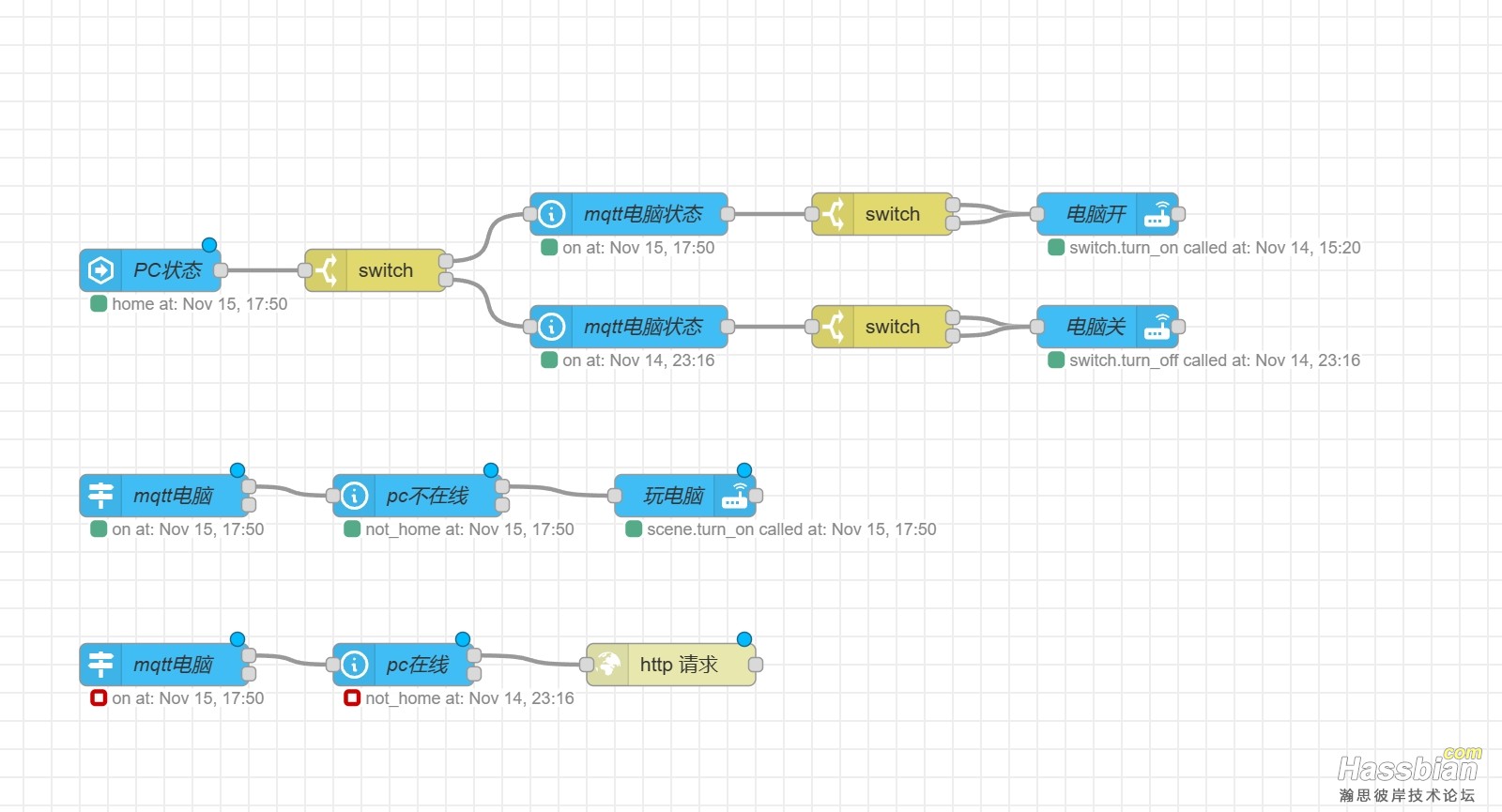The height and width of the screenshot is (812, 1502).
Task: Click the signpost icon of mqtt电脑 wired to pc不在线
Action: click(x=100, y=496)
